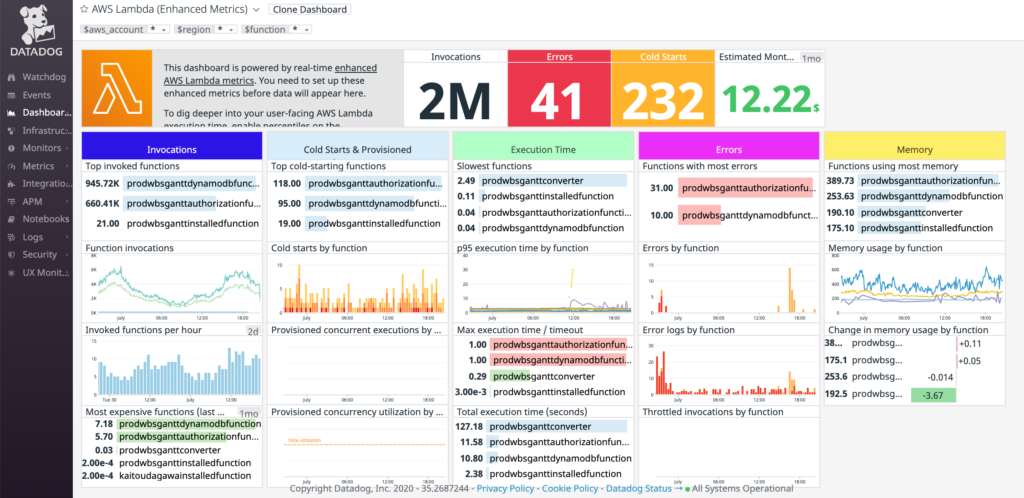Click the blue Invocations section header
The image size is (1024, 498).
pos(172,146)
